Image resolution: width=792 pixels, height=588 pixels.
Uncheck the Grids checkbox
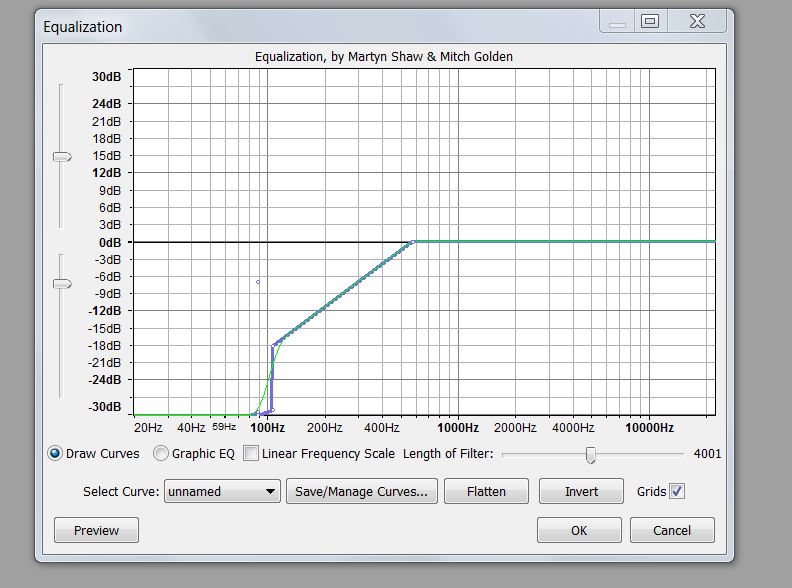point(677,491)
